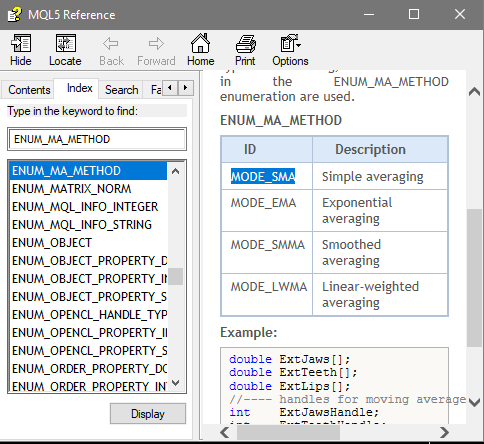Viewport: 484px width, 444px height.
Task: Select ENUM_MATRIX_NORM in index list
Action: click(89, 189)
